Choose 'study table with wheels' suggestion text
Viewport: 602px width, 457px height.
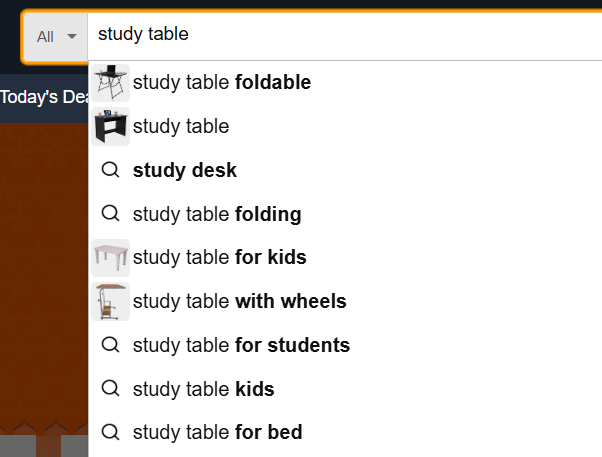[x=239, y=301]
